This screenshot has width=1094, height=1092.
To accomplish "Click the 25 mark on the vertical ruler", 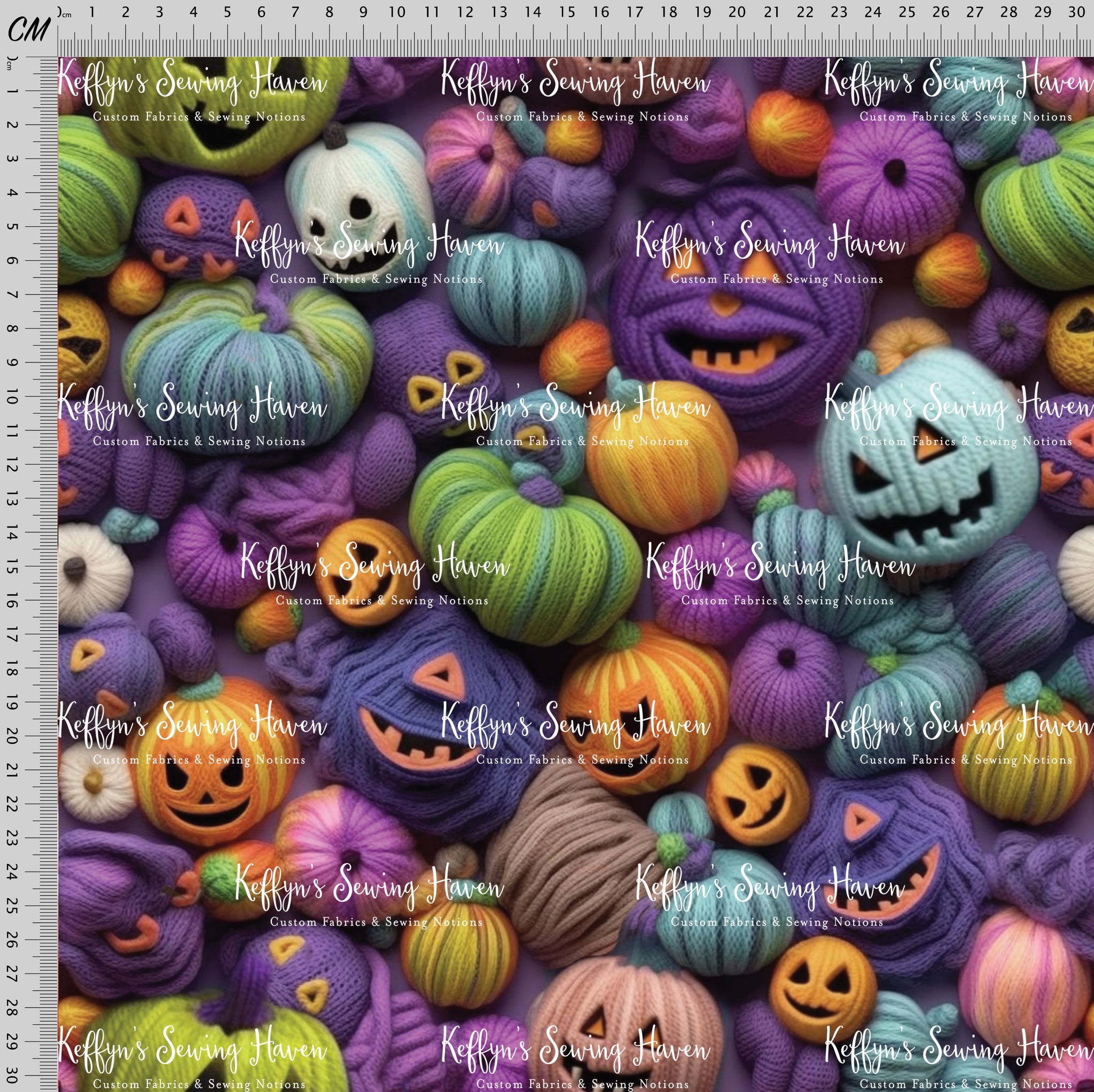I will click(12, 906).
